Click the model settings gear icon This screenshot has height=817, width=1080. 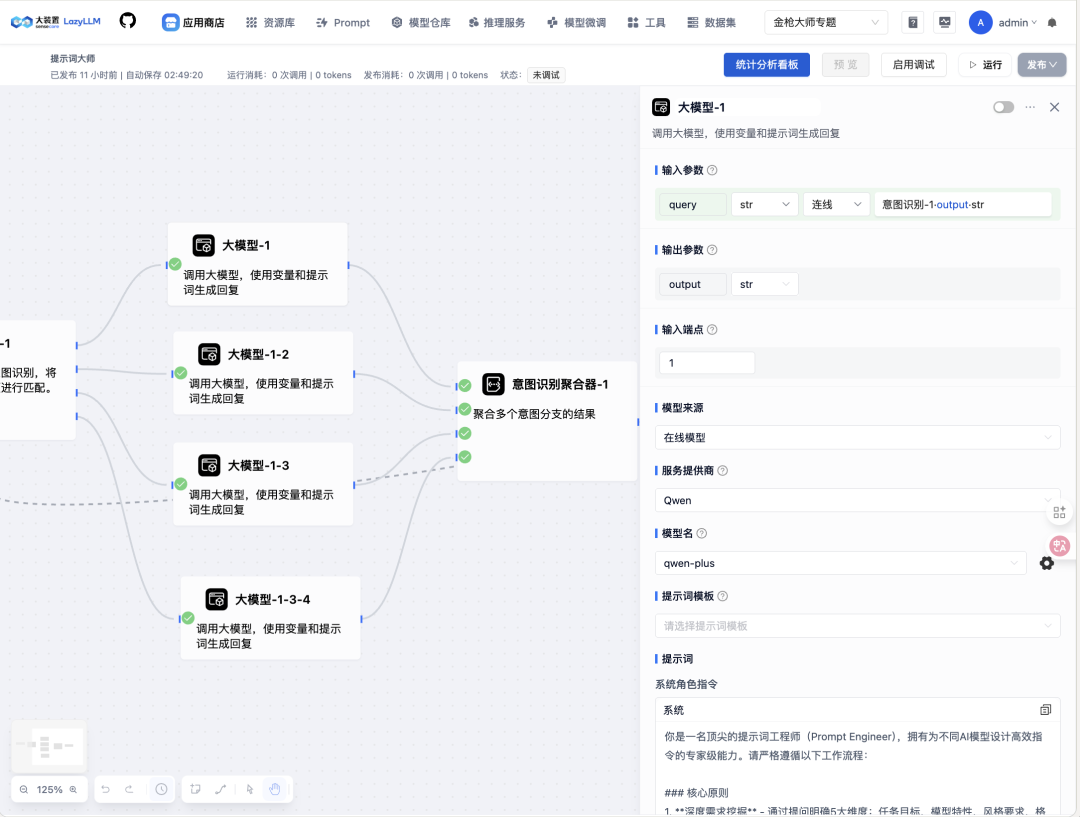(1047, 563)
